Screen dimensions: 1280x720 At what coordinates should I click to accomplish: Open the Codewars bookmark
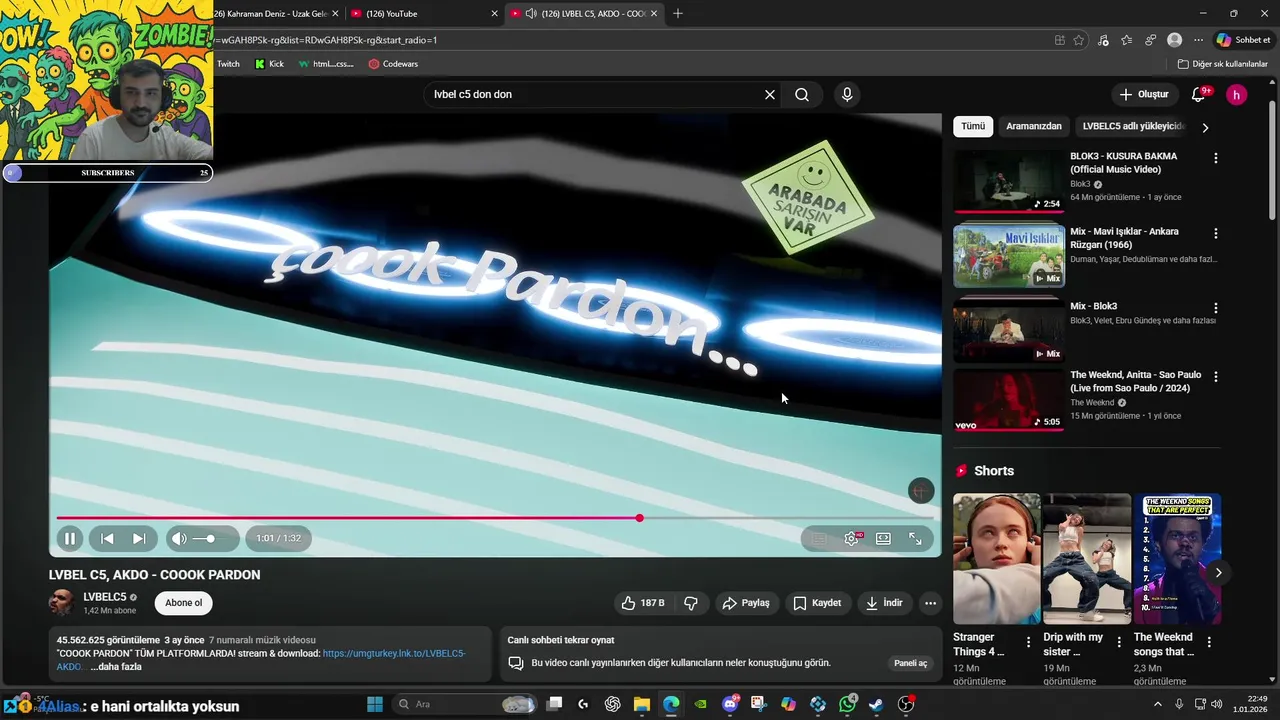click(393, 64)
